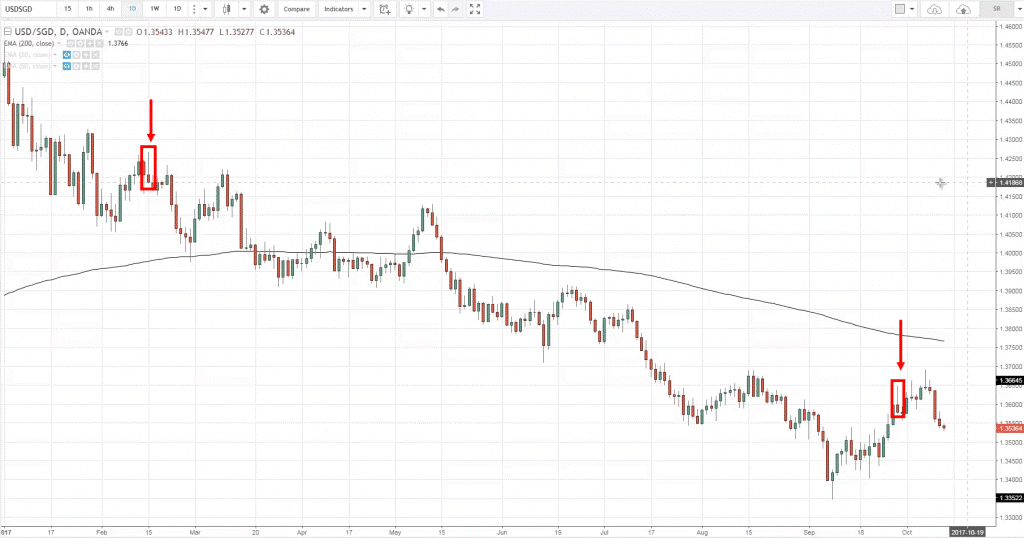Open chart settings gear icon

(264, 9)
